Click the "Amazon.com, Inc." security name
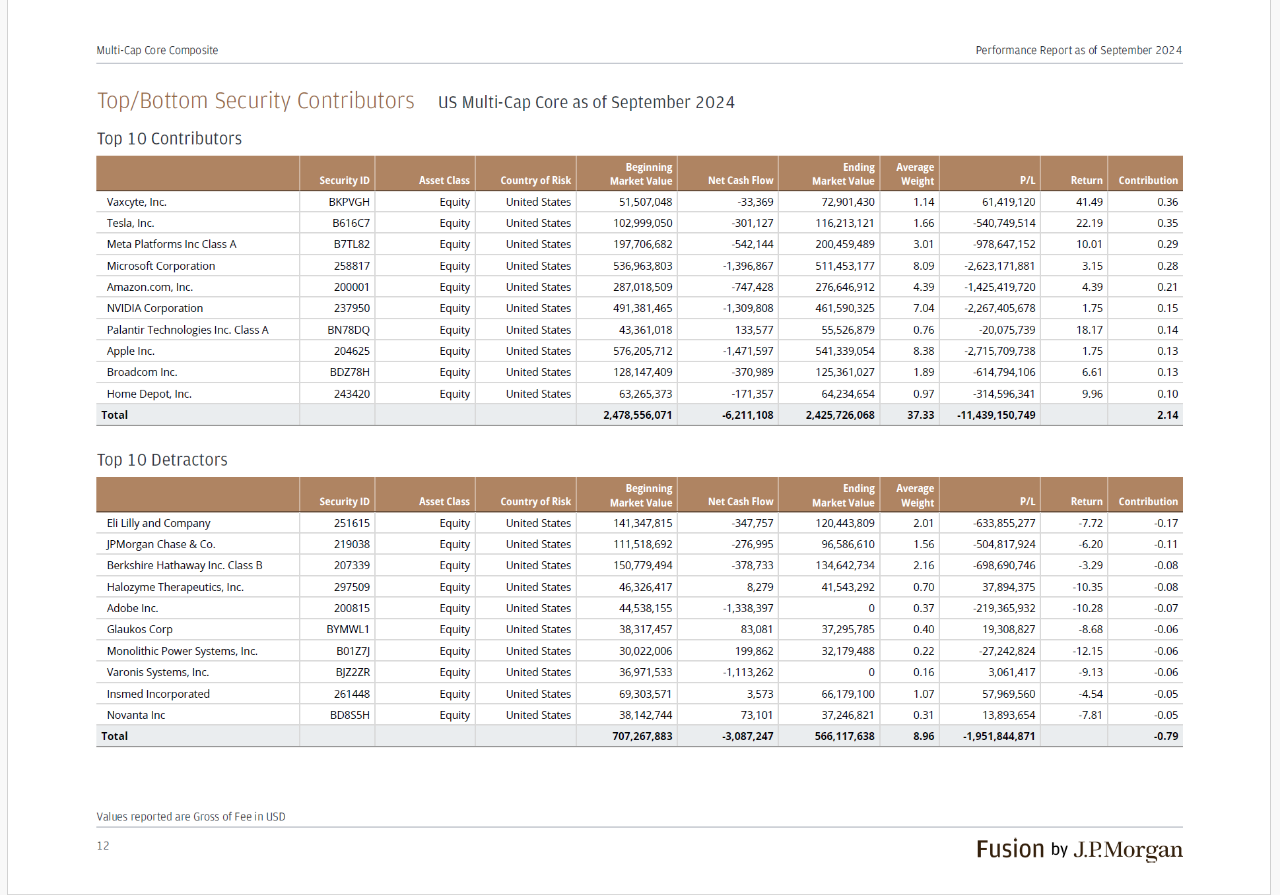 (x=149, y=287)
